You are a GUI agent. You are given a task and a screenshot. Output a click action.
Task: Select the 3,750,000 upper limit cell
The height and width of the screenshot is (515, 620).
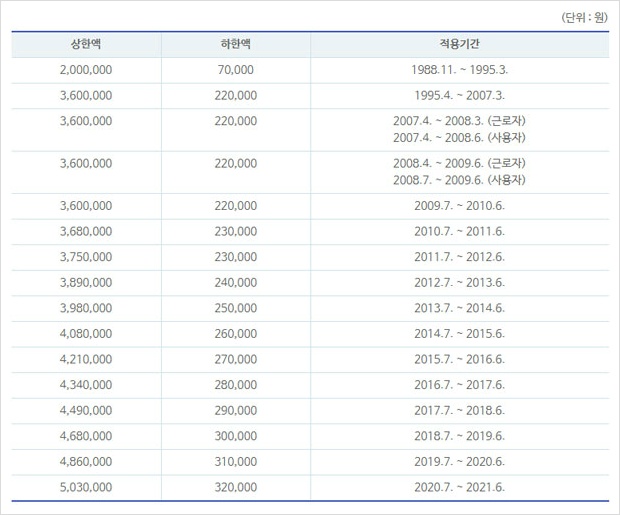coord(86,257)
